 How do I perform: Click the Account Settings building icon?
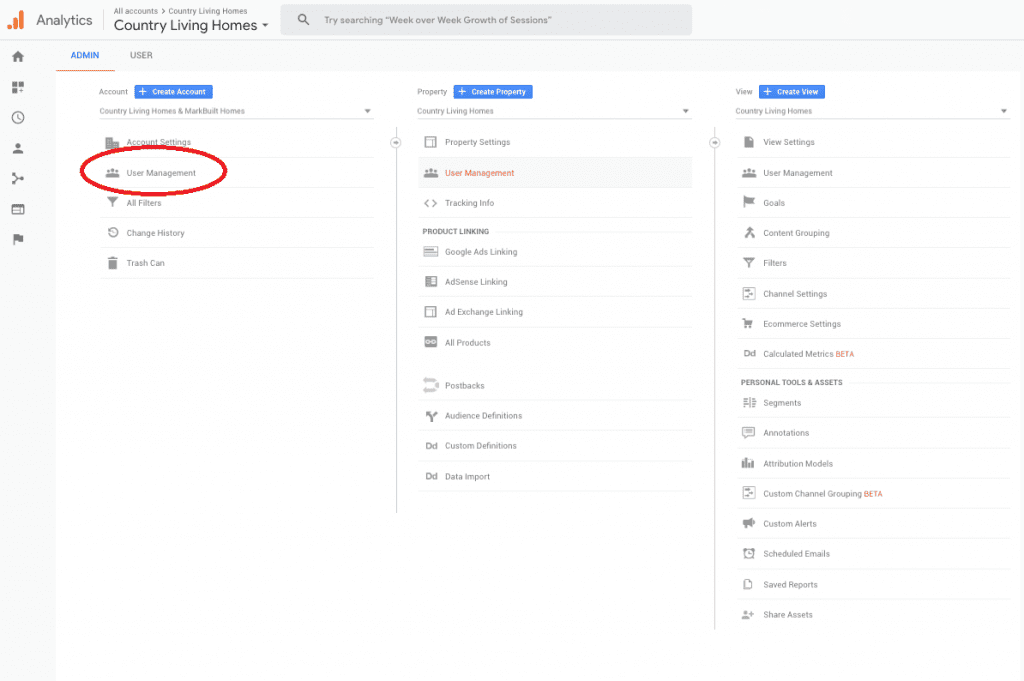click(112, 142)
